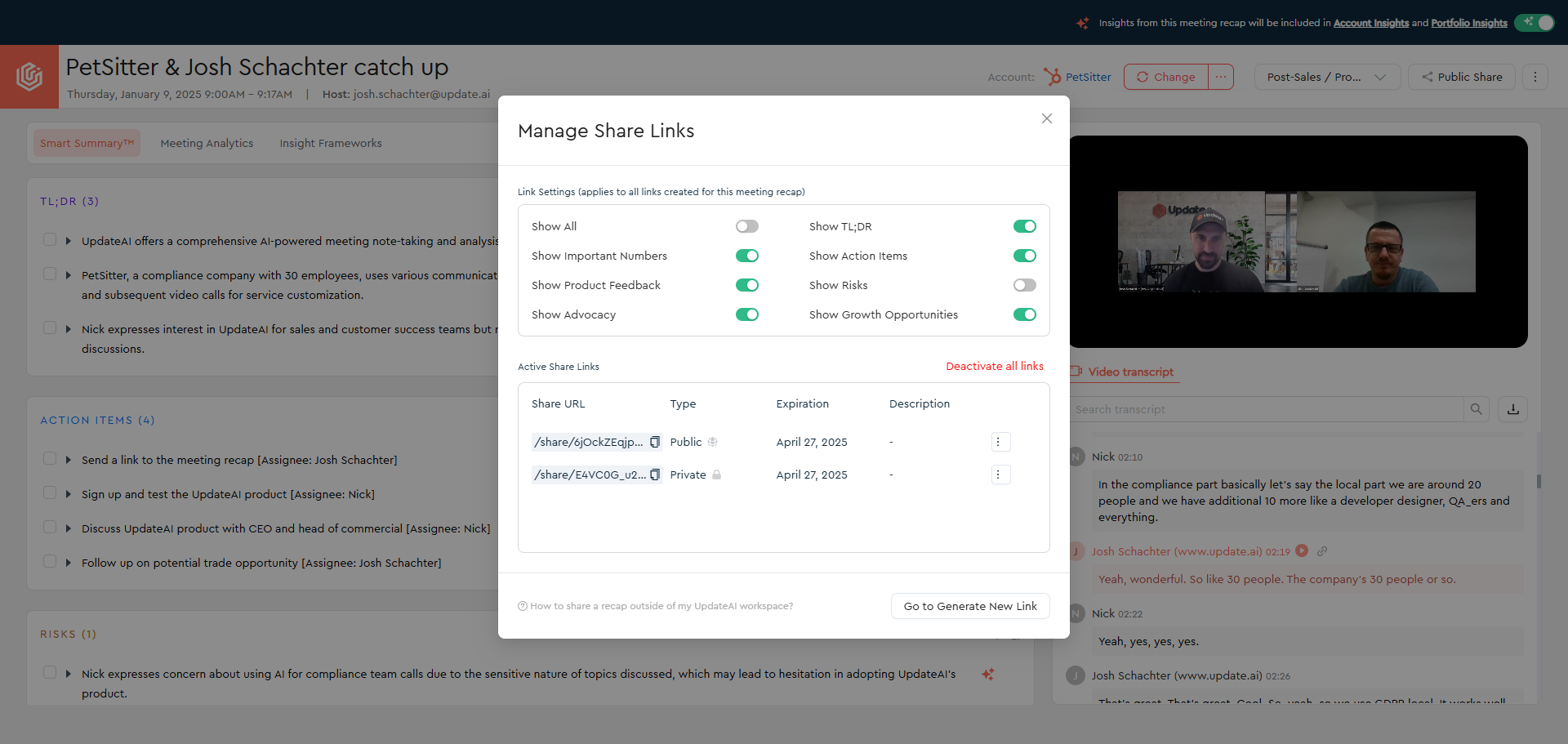The width and height of the screenshot is (1568, 744).
Task: Click the AI sparkle icon on the Risks item
Action: 988,674
